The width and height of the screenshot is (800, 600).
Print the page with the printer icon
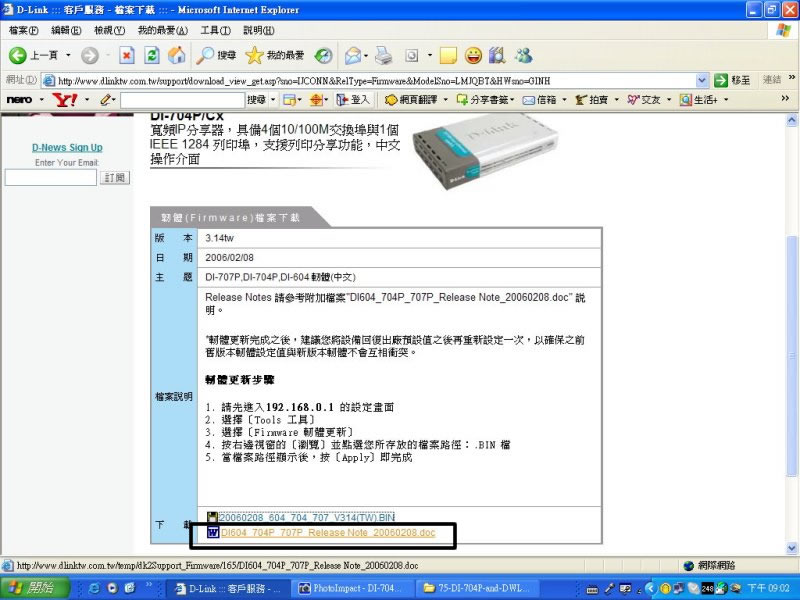(x=384, y=55)
